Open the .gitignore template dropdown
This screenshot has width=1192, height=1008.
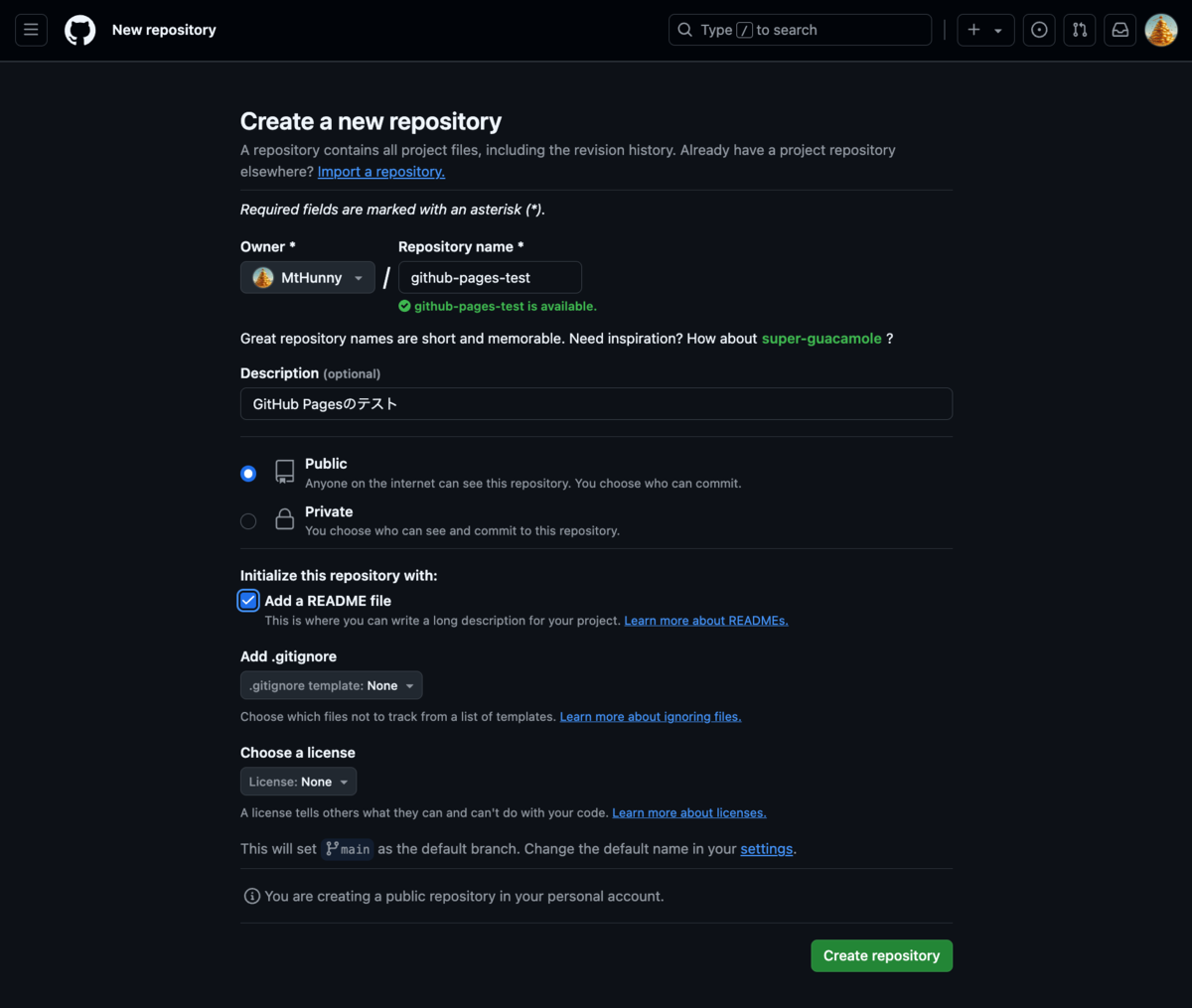click(x=331, y=684)
